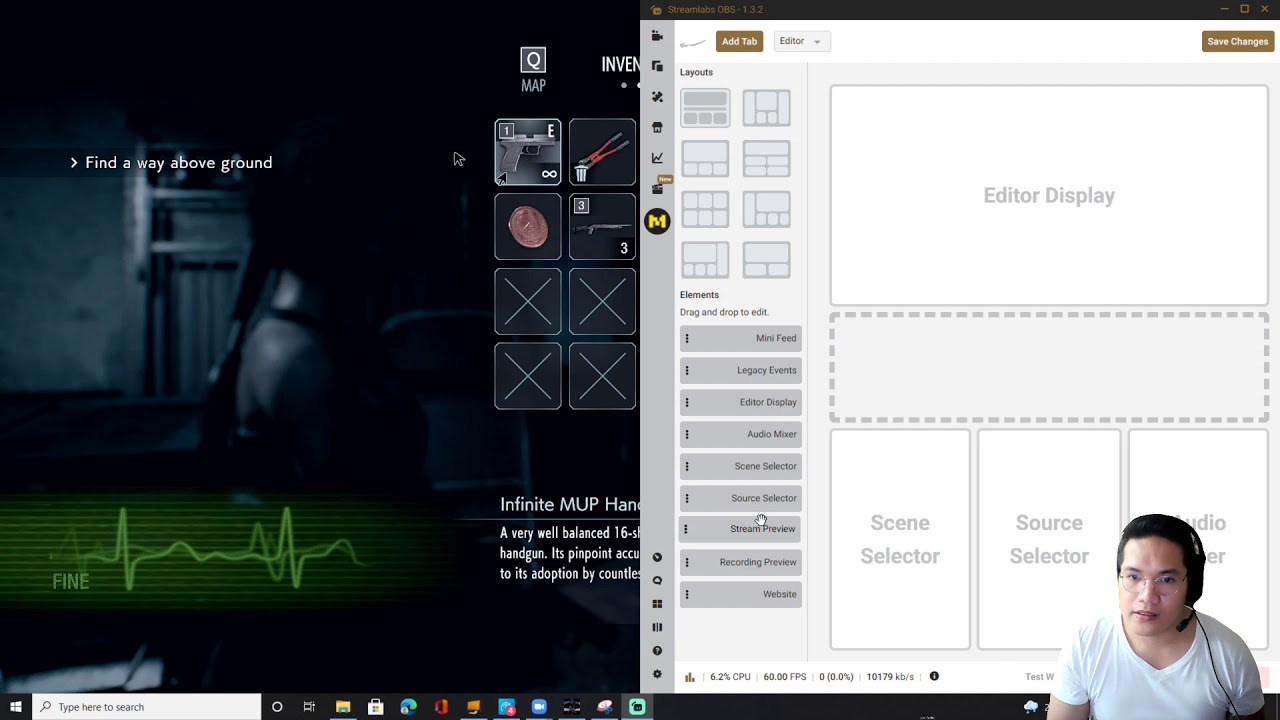Viewport: 1280px width, 720px height.
Task: Open the Highlighter clapperboard icon marked New
Action: click(657, 188)
